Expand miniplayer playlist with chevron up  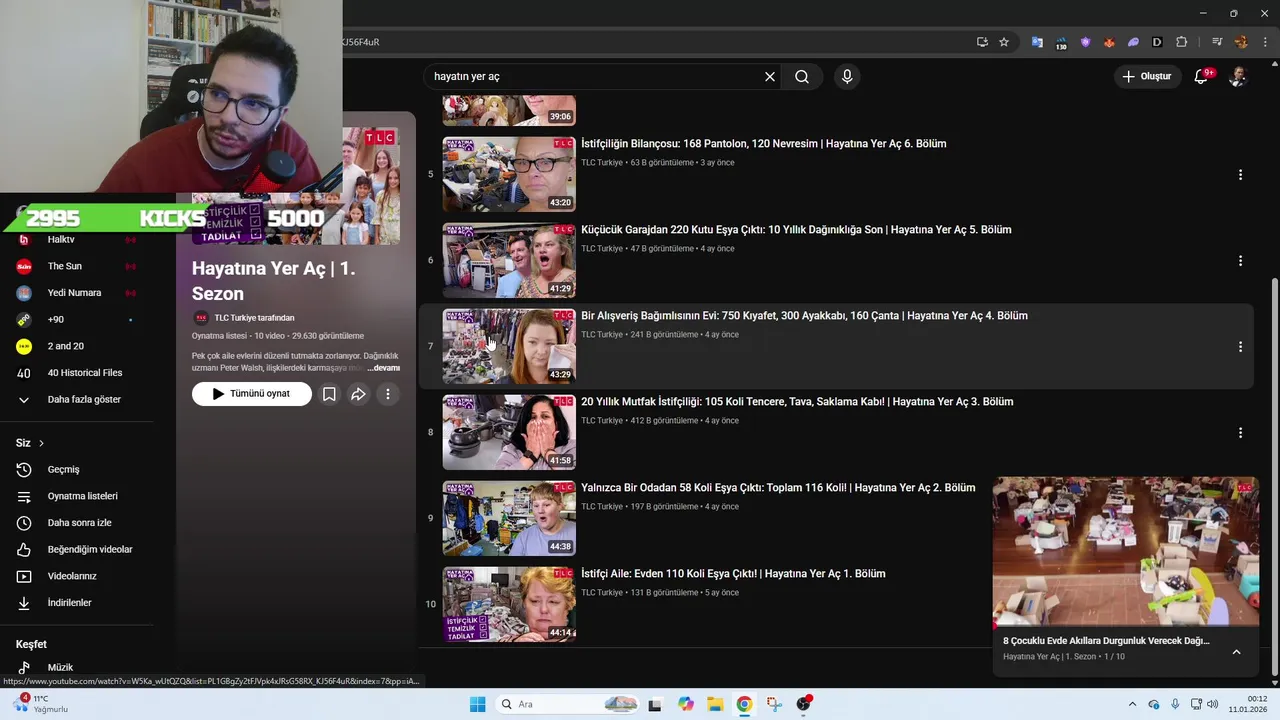1236,652
